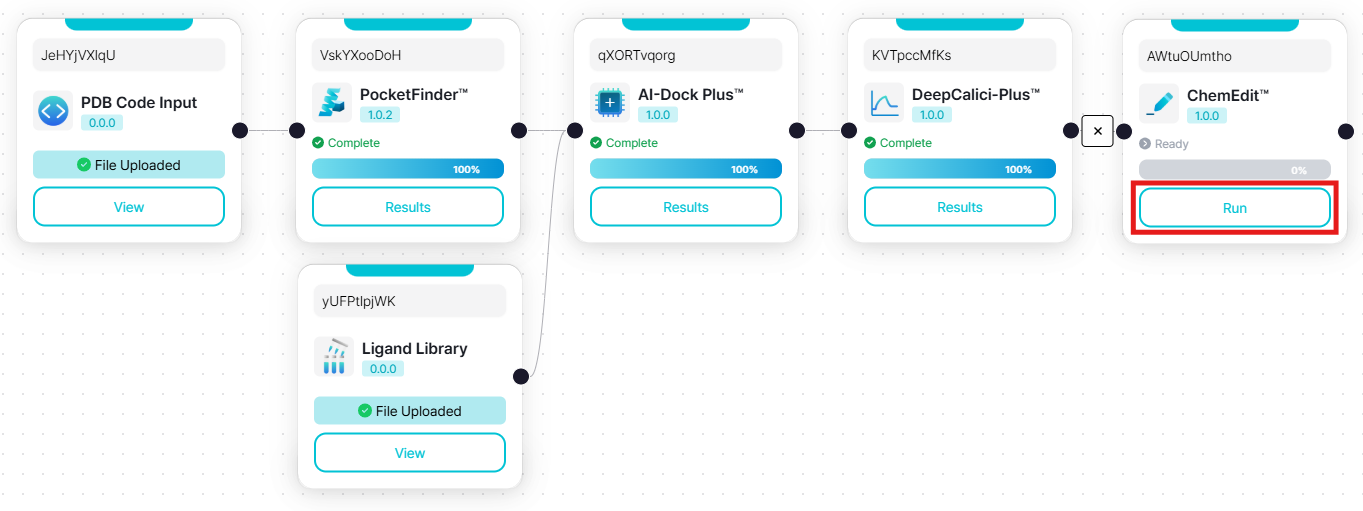The image size is (1363, 511).
Task: Open PocketFinder Results
Action: tap(408, 207)
